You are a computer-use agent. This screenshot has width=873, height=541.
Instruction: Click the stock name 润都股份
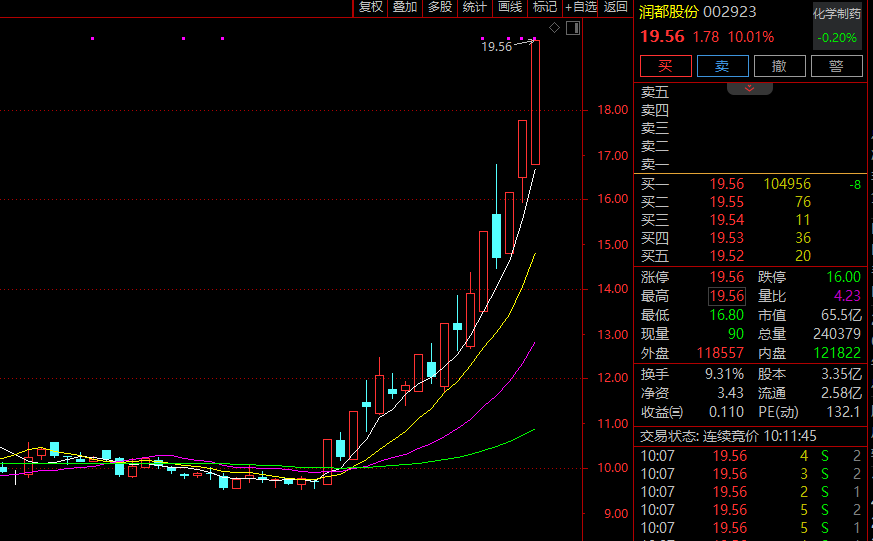coord(669,12)
